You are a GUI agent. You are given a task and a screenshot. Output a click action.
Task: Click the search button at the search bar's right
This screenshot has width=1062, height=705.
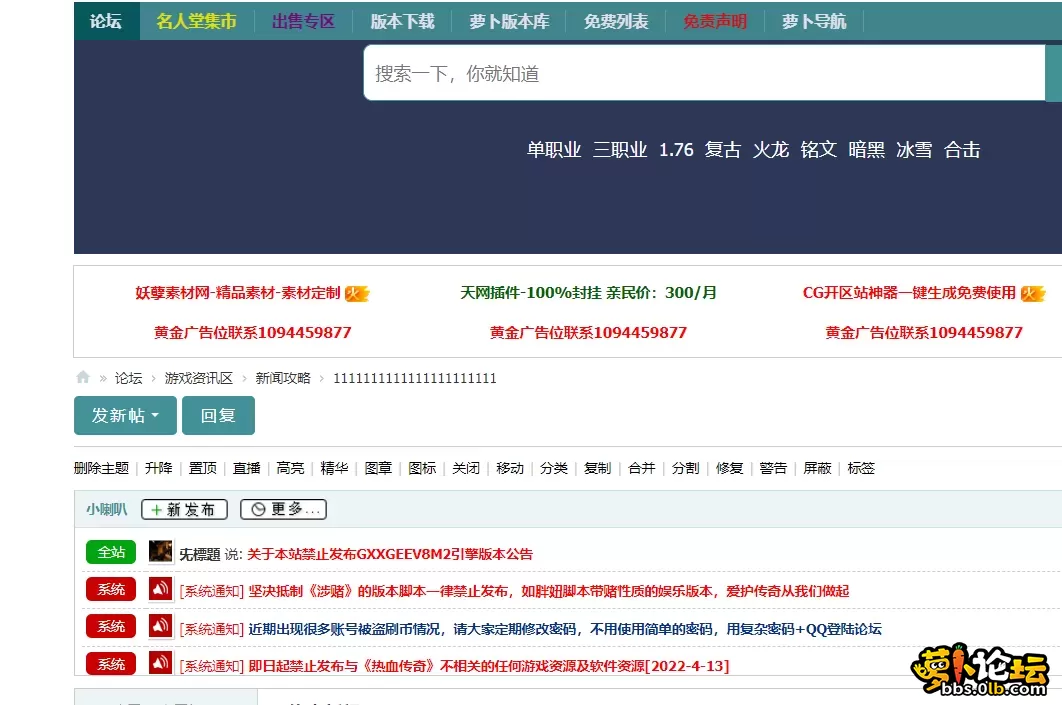pos(1055,75)
